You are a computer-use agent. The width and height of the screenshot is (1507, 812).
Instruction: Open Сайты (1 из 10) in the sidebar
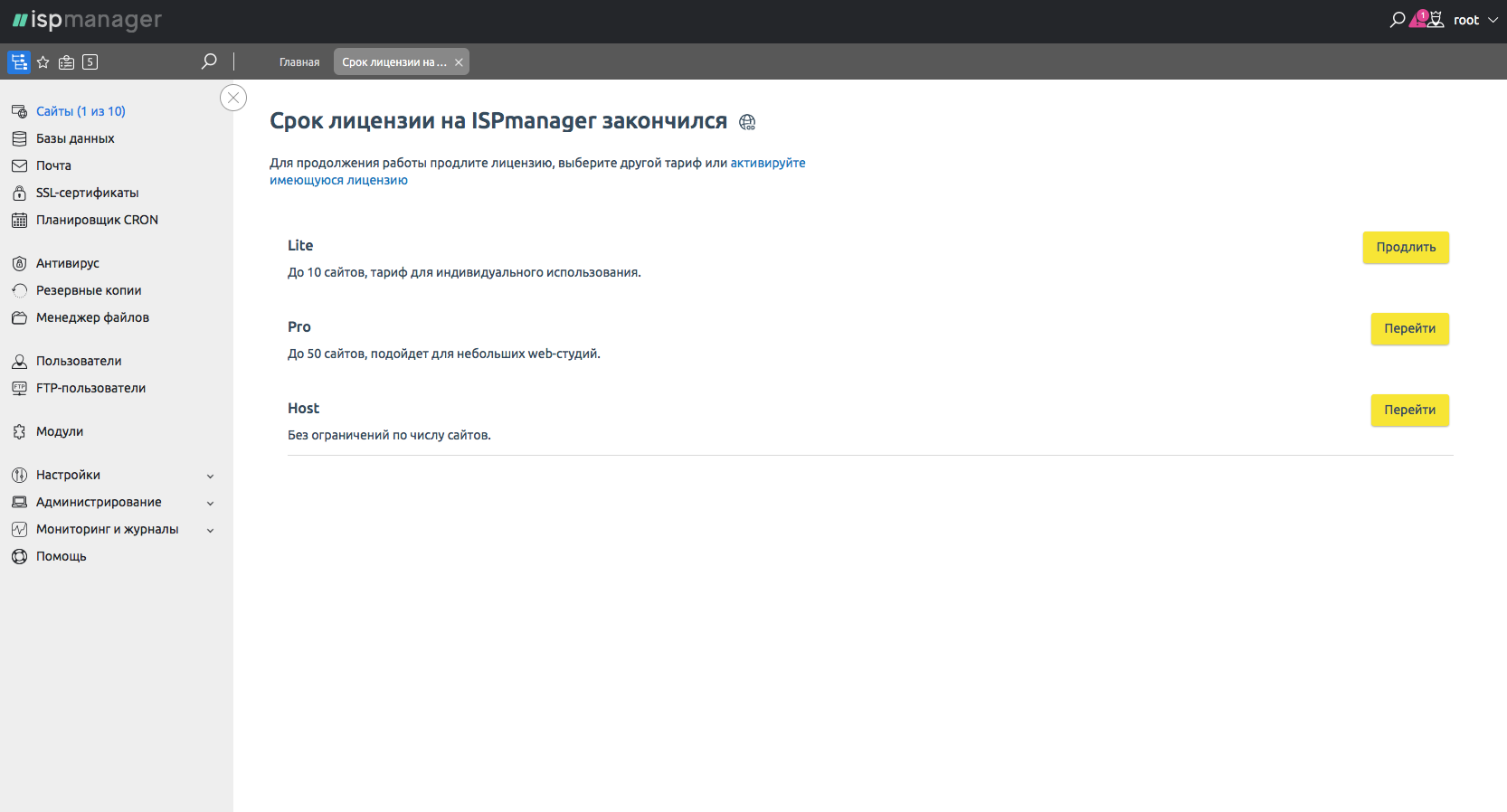coord(81,111)
